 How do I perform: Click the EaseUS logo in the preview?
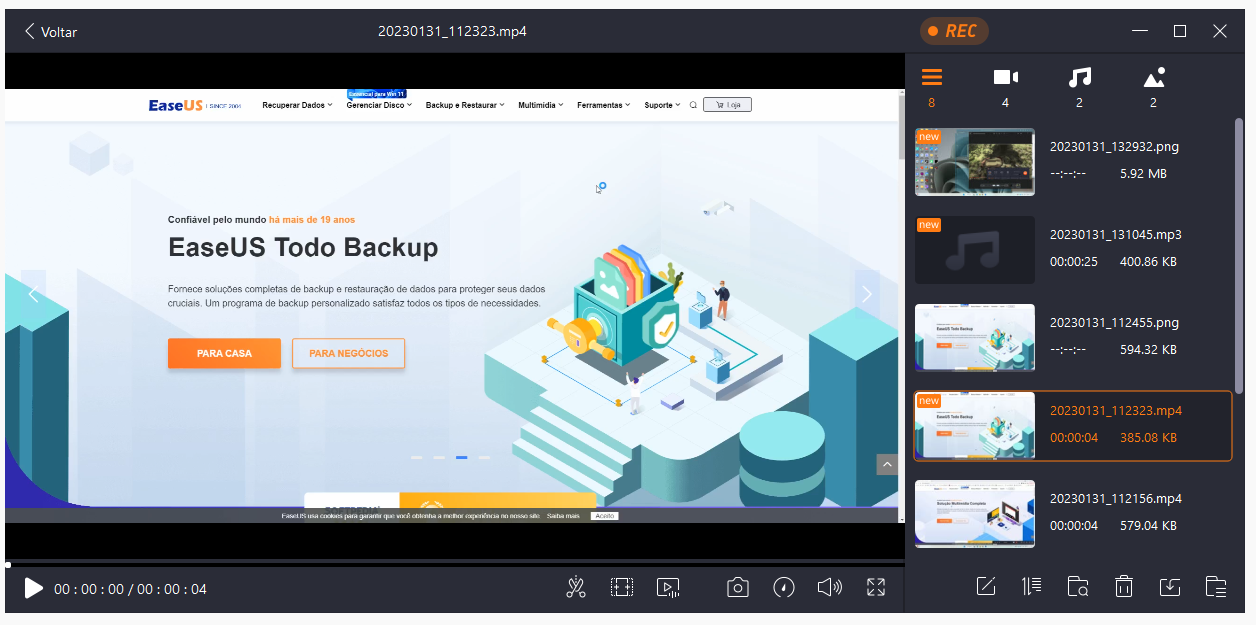pyautogui.click(x=175, y=105)
